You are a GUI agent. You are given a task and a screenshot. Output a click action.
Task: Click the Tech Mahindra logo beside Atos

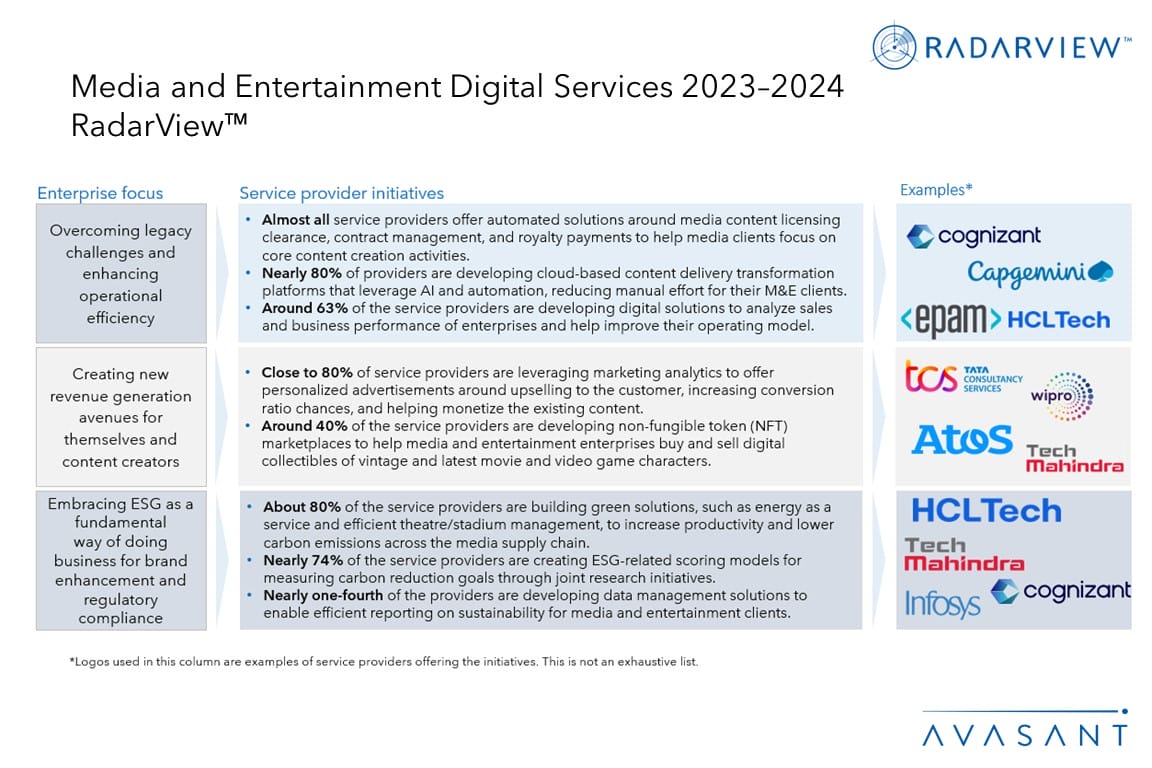(1074, 458)
